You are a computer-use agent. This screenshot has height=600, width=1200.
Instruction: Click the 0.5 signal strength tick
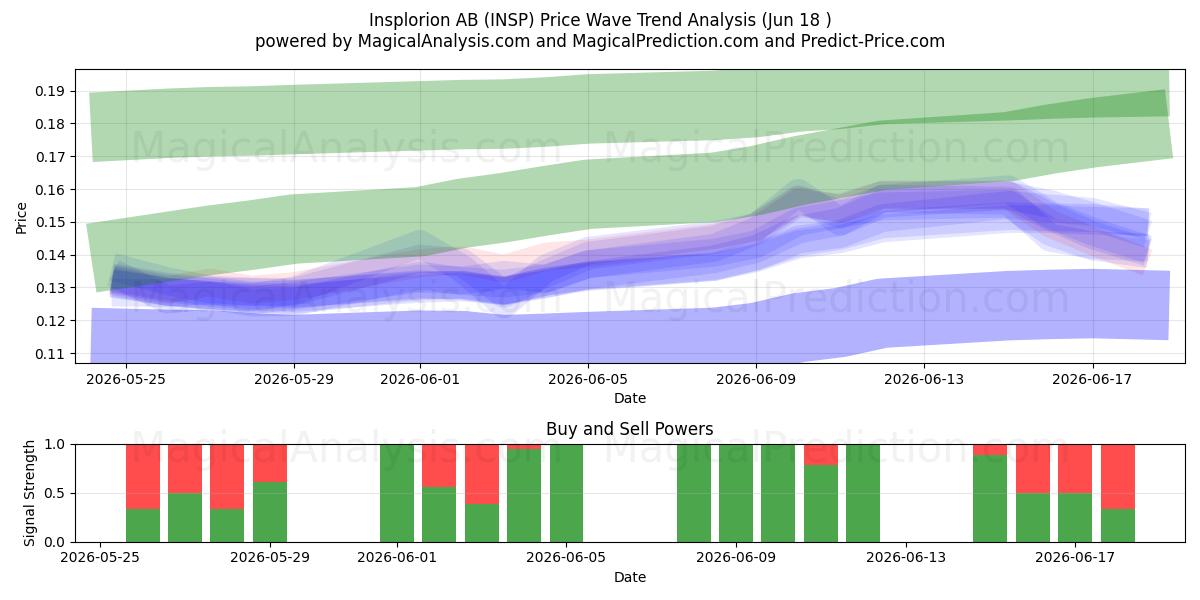coord(56,493)
